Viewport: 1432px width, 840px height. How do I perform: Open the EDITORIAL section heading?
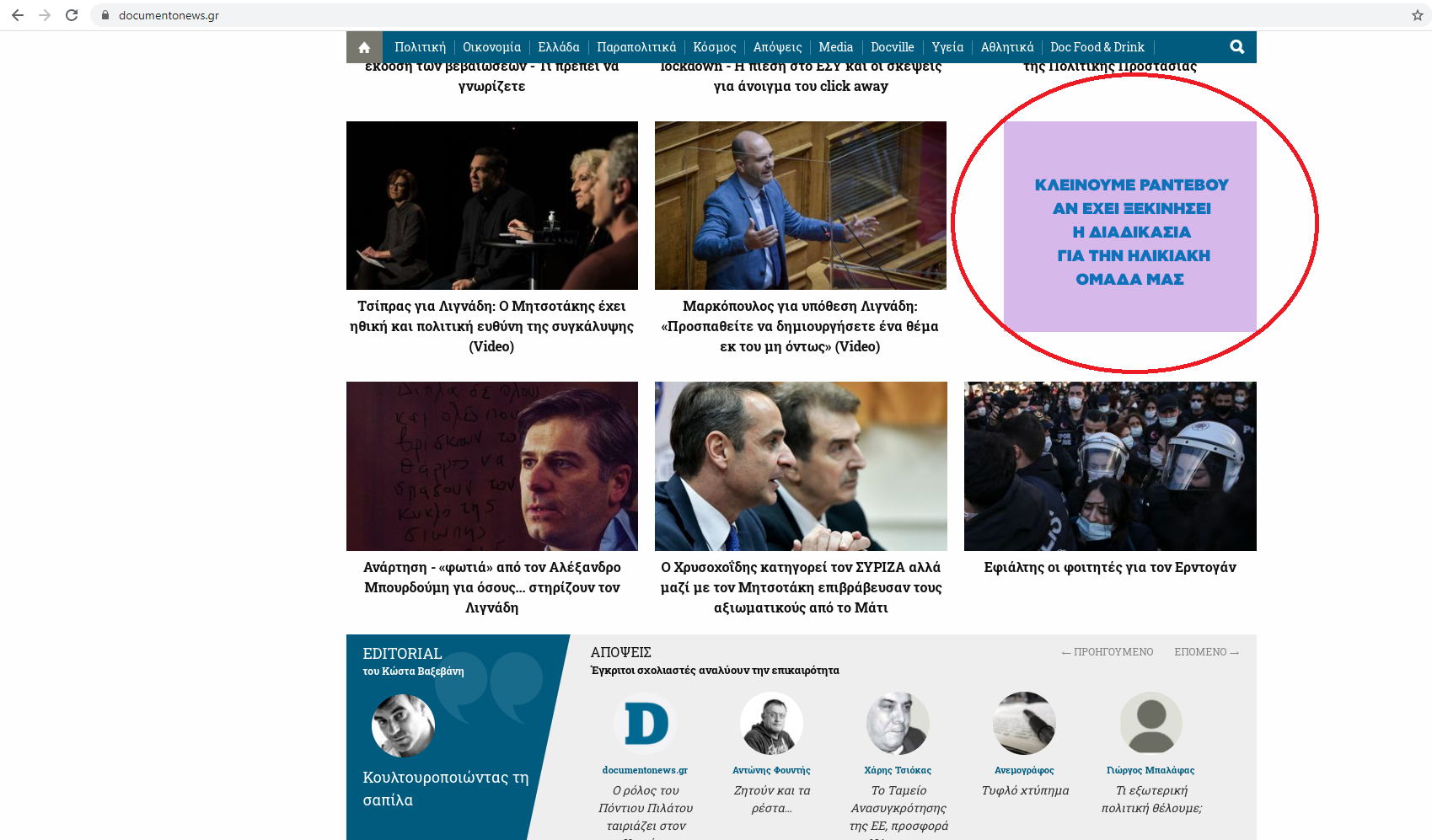click(402, 654)
